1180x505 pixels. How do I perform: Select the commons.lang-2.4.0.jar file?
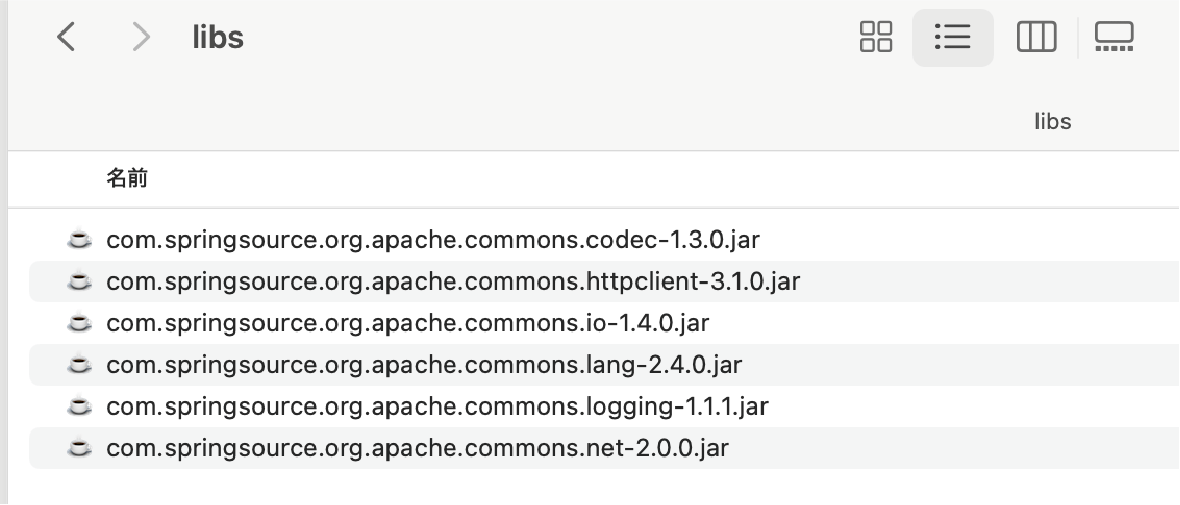pyautogui.click(x=424, y=365)
